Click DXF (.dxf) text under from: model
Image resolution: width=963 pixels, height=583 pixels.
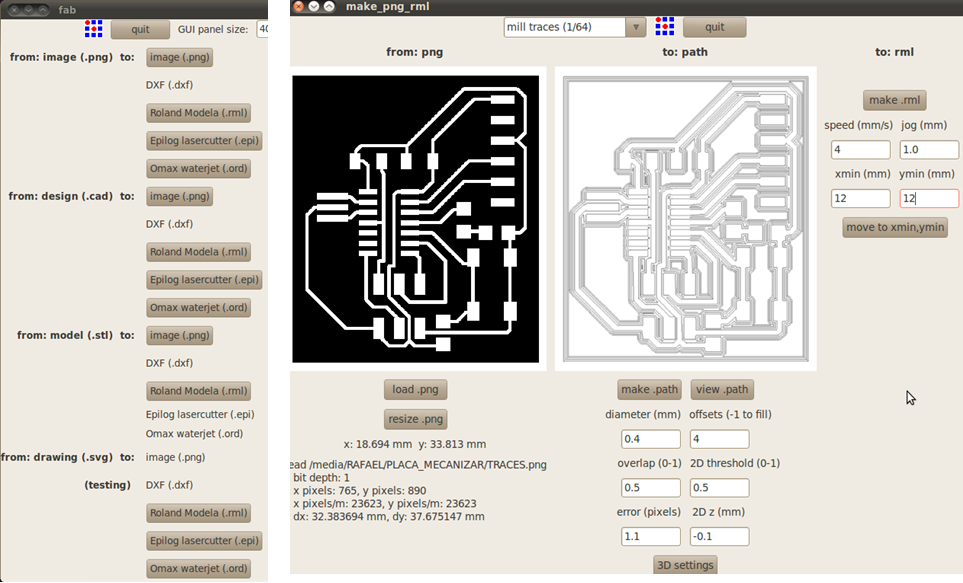click(169, 363)
